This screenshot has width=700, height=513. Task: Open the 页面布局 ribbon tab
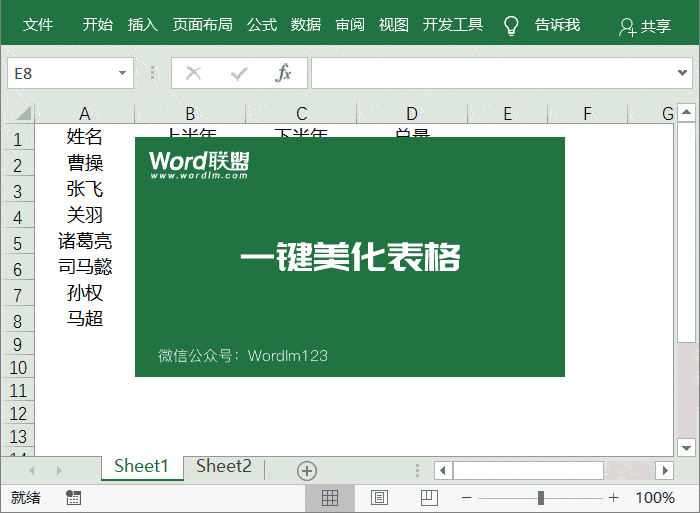pos(202,25)
